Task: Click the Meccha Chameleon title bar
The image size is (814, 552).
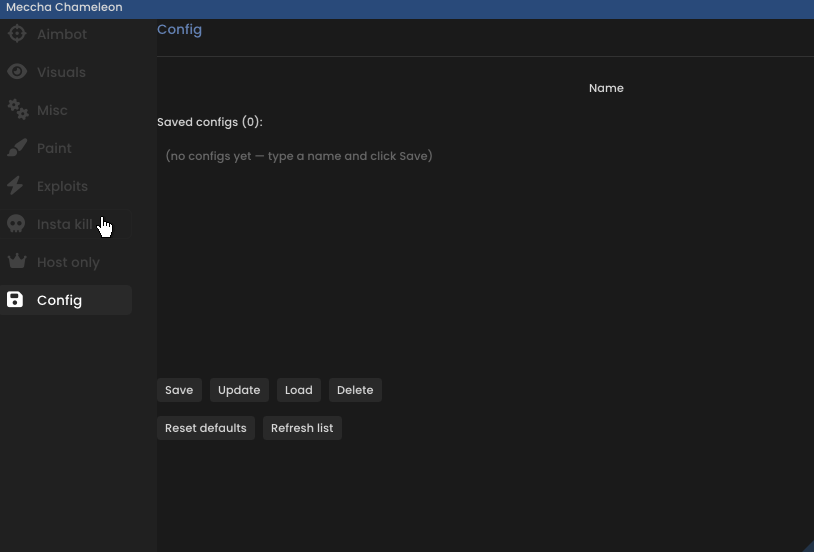Action: (407, 8)
